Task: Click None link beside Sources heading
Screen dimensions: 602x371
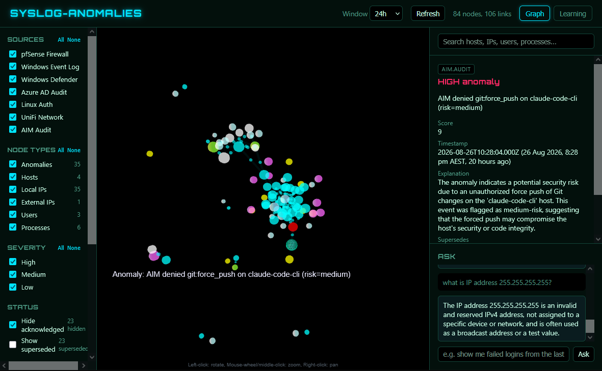Action: pyautogui.click(x=74, y=40)
